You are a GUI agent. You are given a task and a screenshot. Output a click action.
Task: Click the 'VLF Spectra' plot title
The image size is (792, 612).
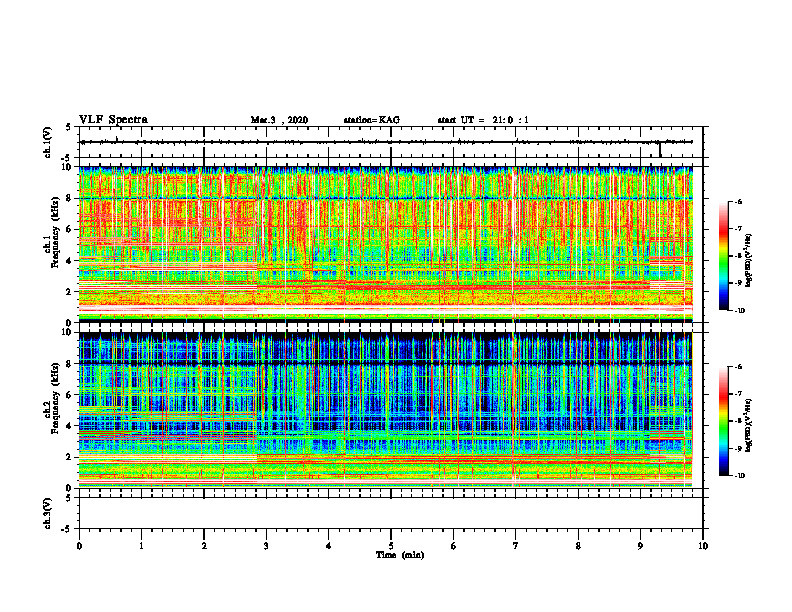coord(113,120)
